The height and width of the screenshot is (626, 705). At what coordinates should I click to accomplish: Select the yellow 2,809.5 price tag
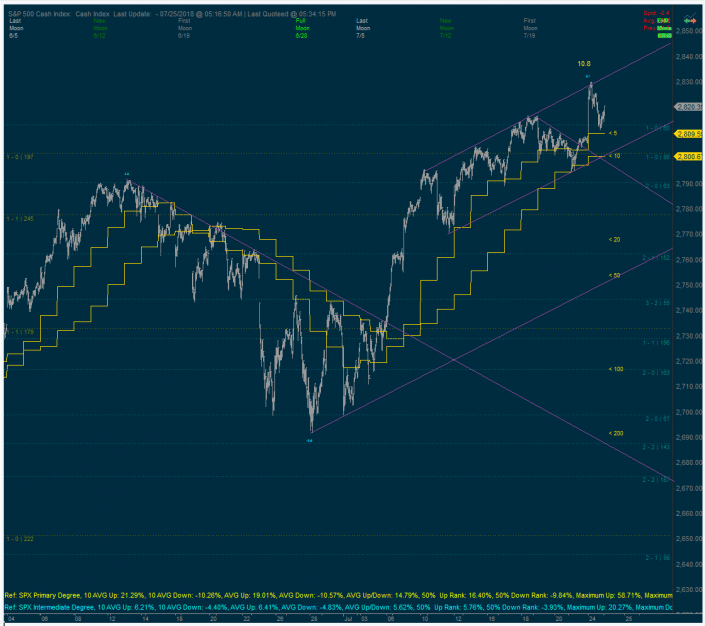[688, 134]
